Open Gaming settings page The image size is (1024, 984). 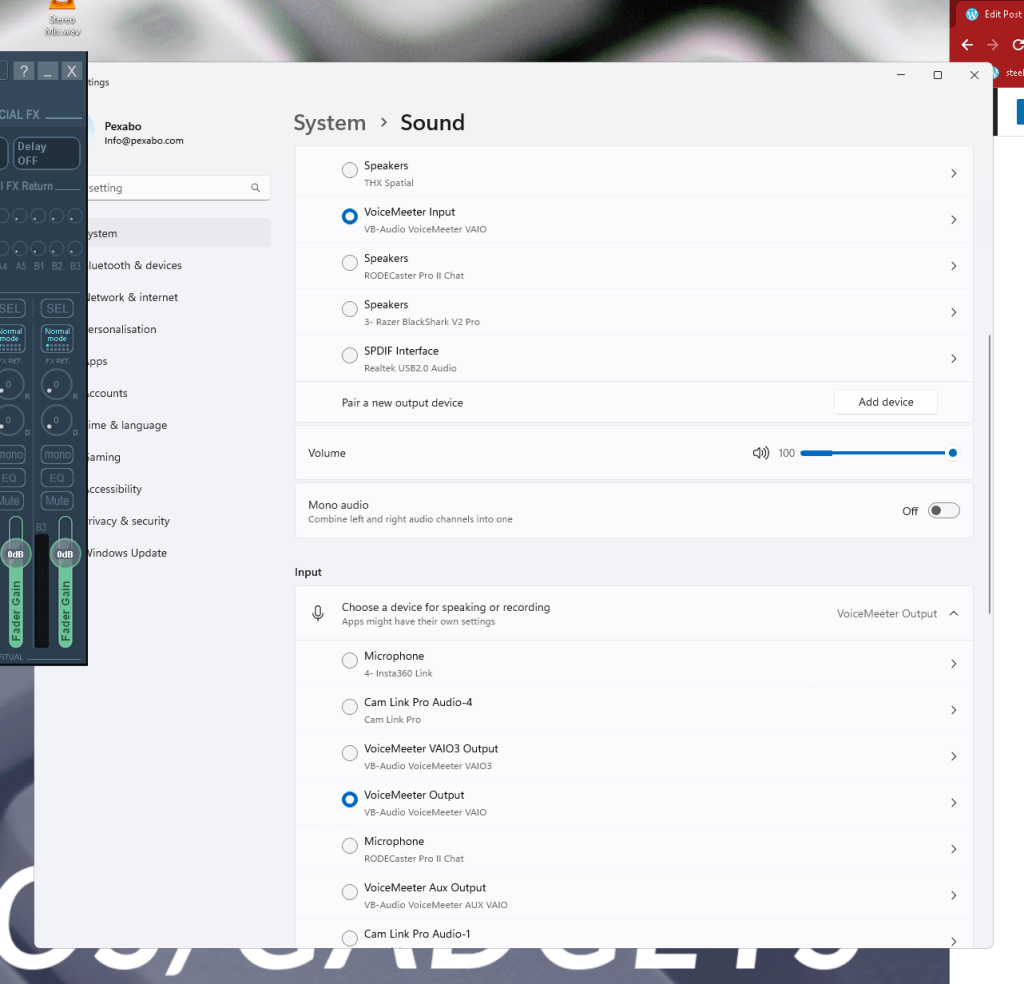pyautogui.click(x=178, y=457)
